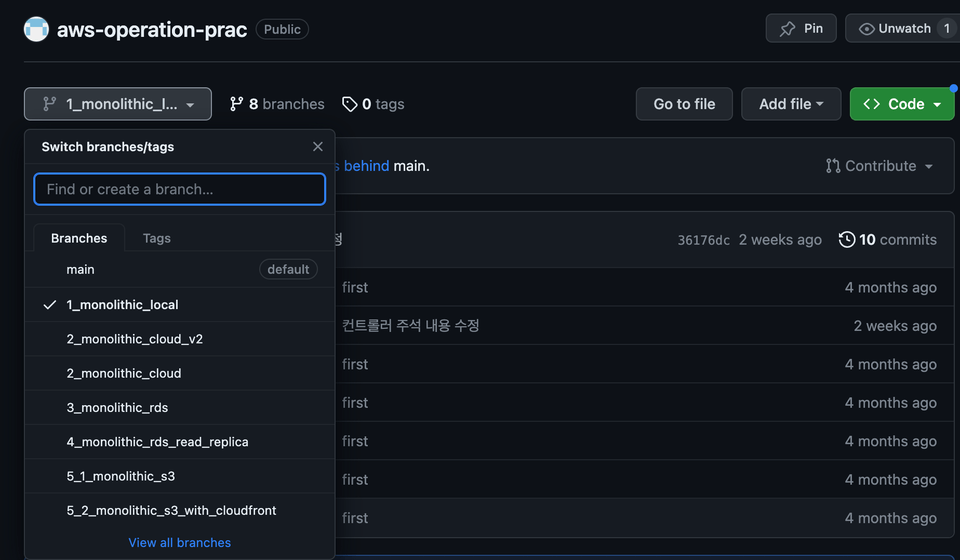Click the branch icon beside 8 branches
The width and height of the screenshot is (960, 560).
[x=236, y=104]
